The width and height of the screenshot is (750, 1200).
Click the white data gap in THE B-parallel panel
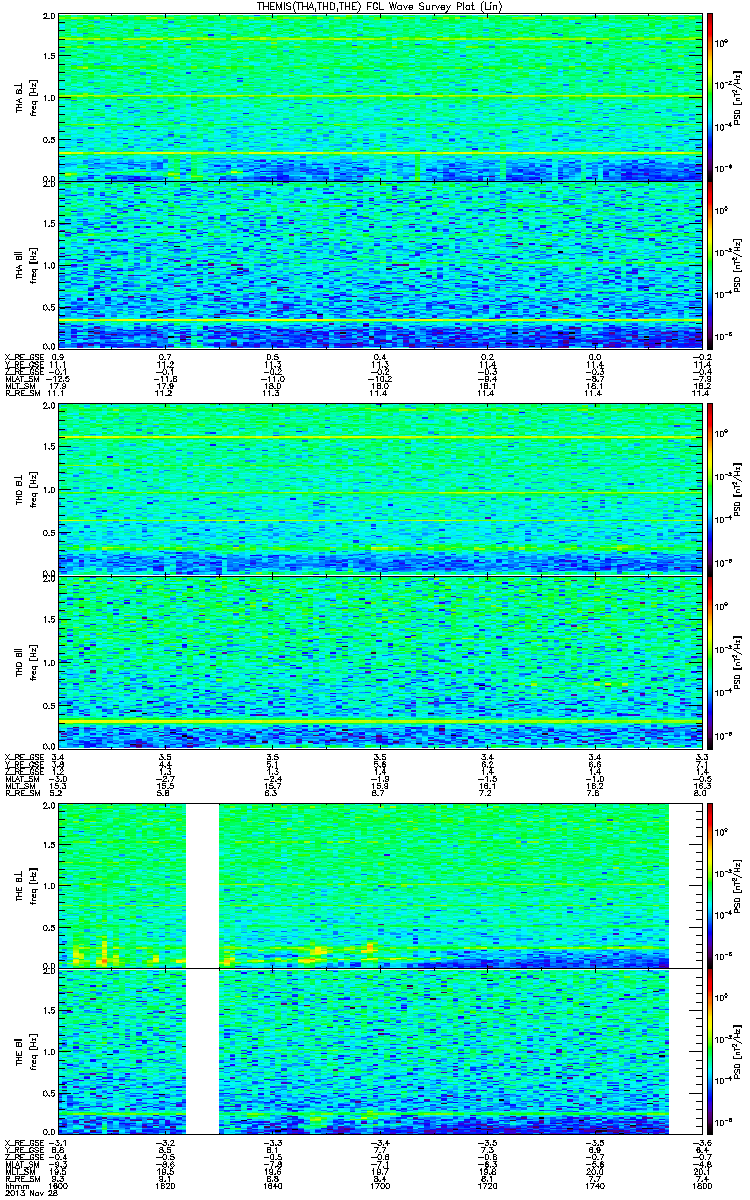[203, 1053]
